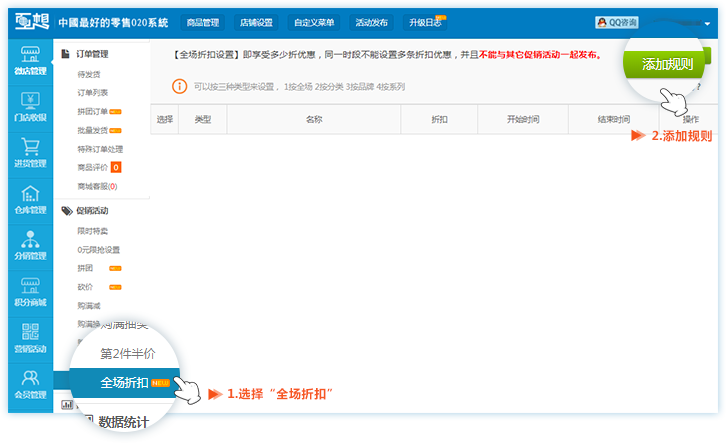
Task: Click the QQ咨询 penguin icon button
Action: pyautogui.click(x=616, y=22)
